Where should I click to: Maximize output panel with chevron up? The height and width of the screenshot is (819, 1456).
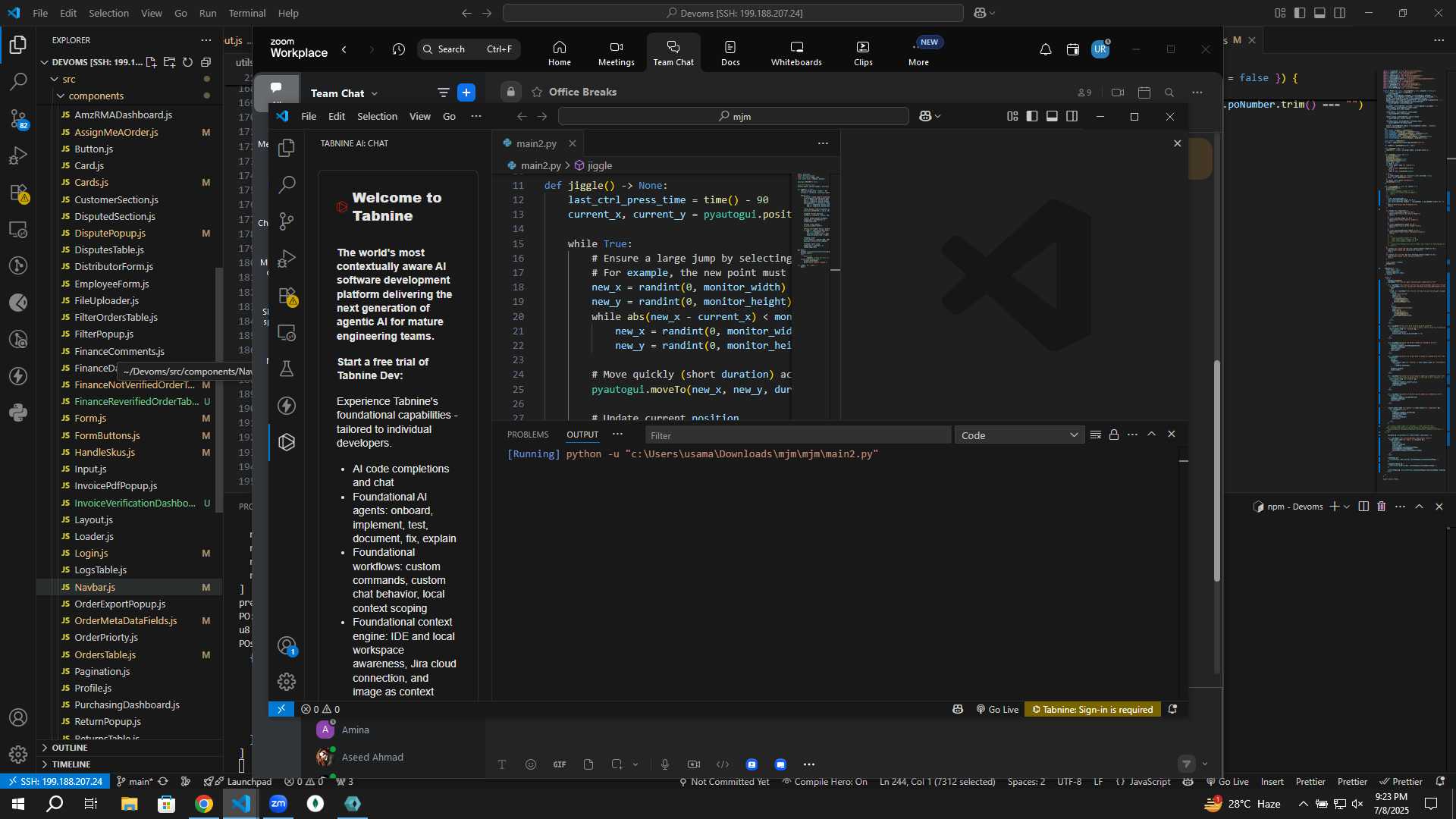[x=1151, y=434]
